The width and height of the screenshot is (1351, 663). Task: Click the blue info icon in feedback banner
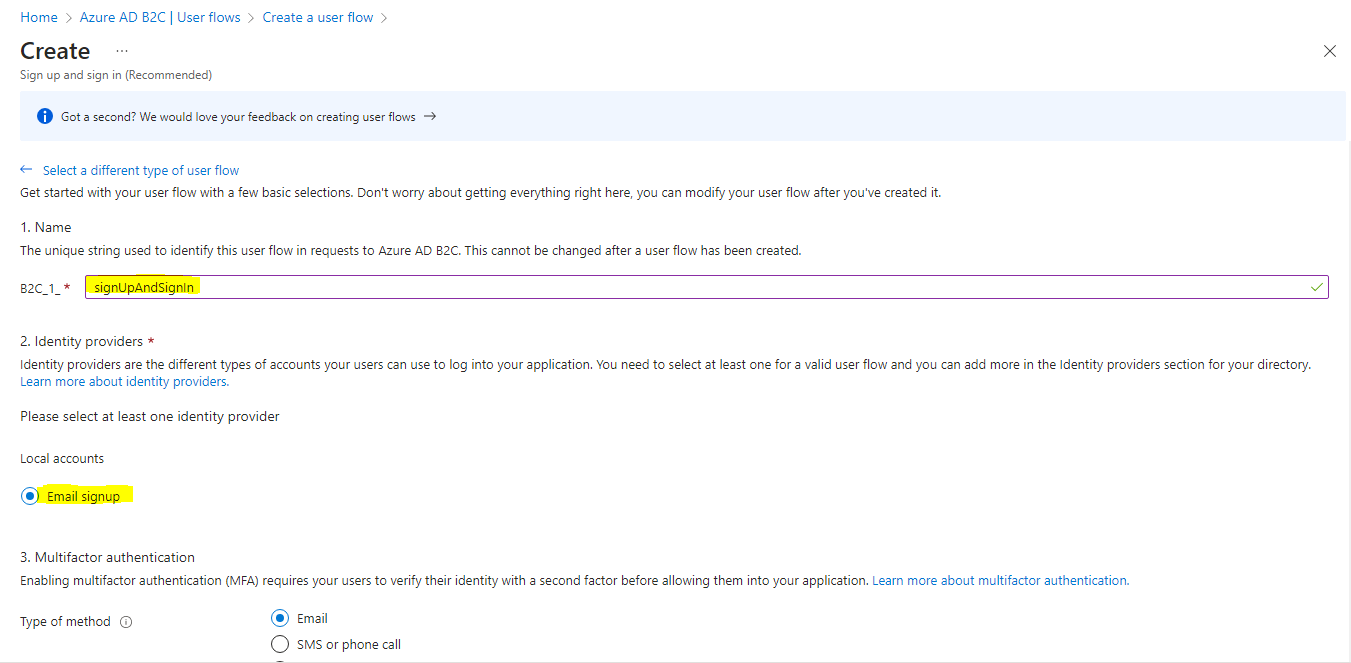[x=45, y=116]
